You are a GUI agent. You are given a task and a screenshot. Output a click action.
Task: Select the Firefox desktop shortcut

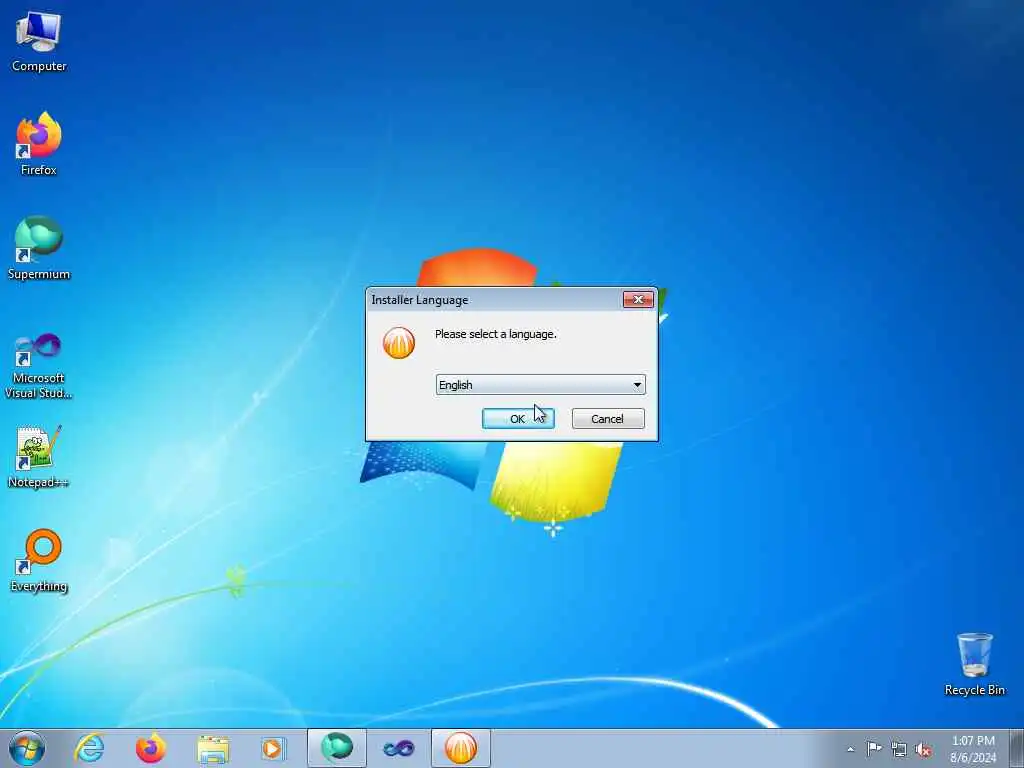tap(39, 144)
